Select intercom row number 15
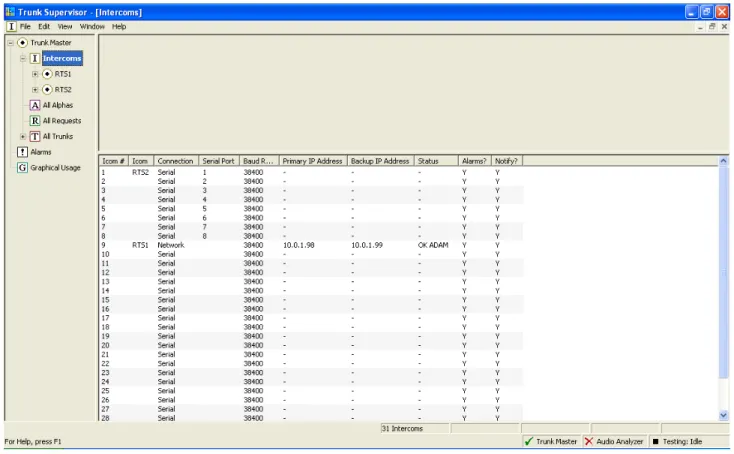 point(105,300)
